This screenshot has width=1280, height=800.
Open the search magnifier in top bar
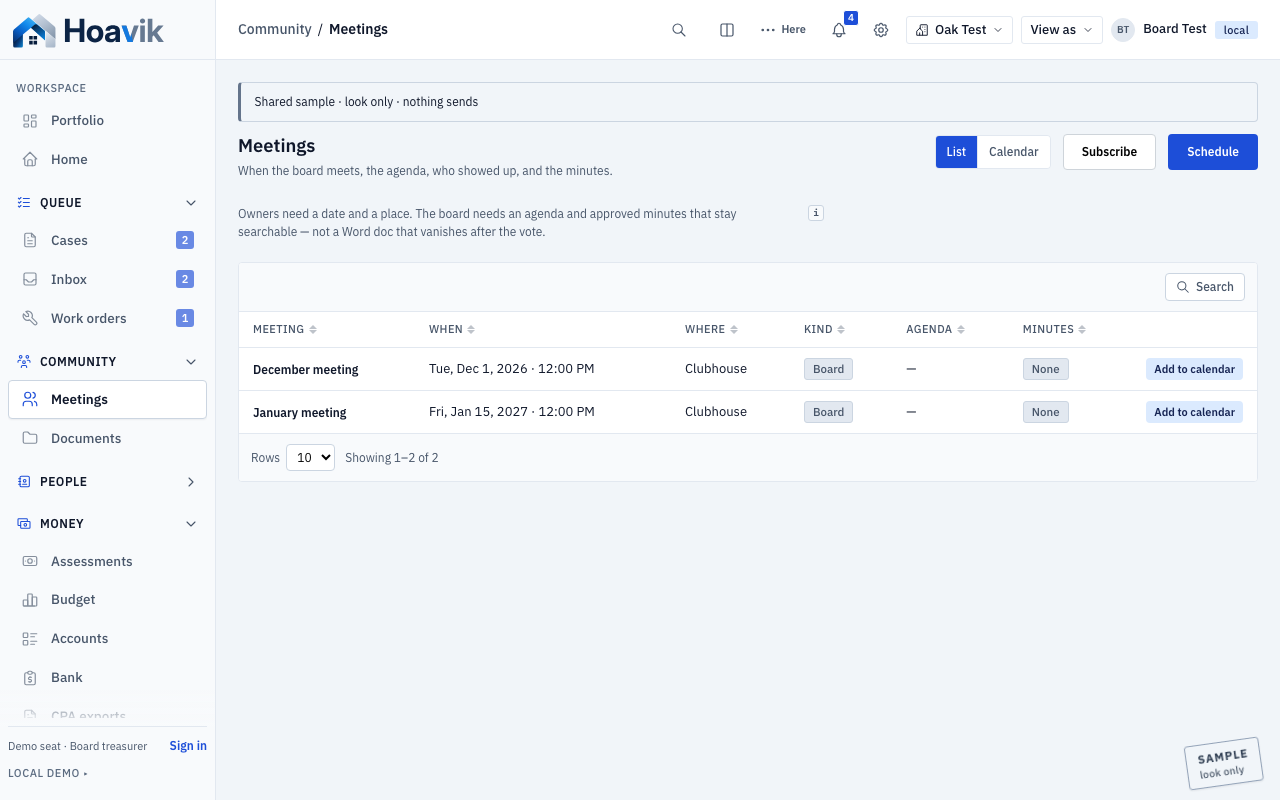click(679, 30)
